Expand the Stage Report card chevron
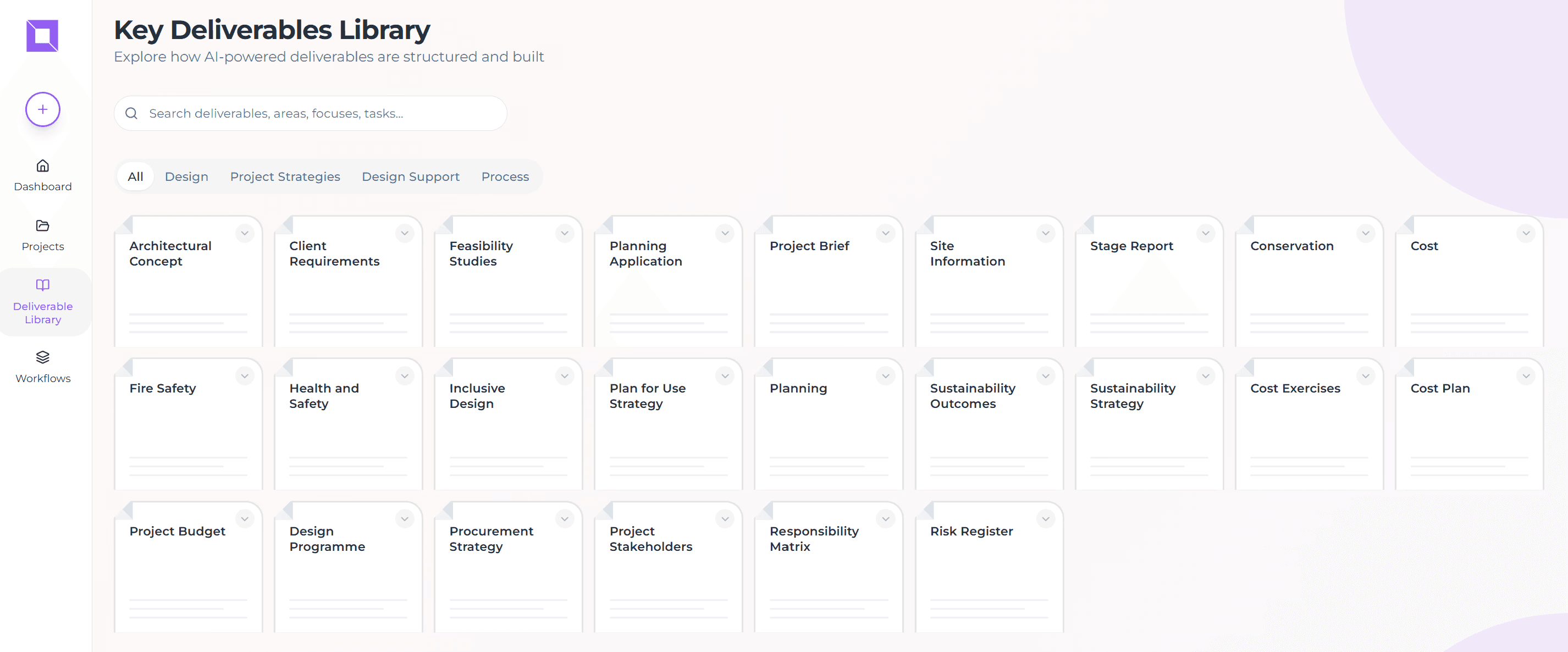The image size is (1568, 652). (x=1206, y=233)
